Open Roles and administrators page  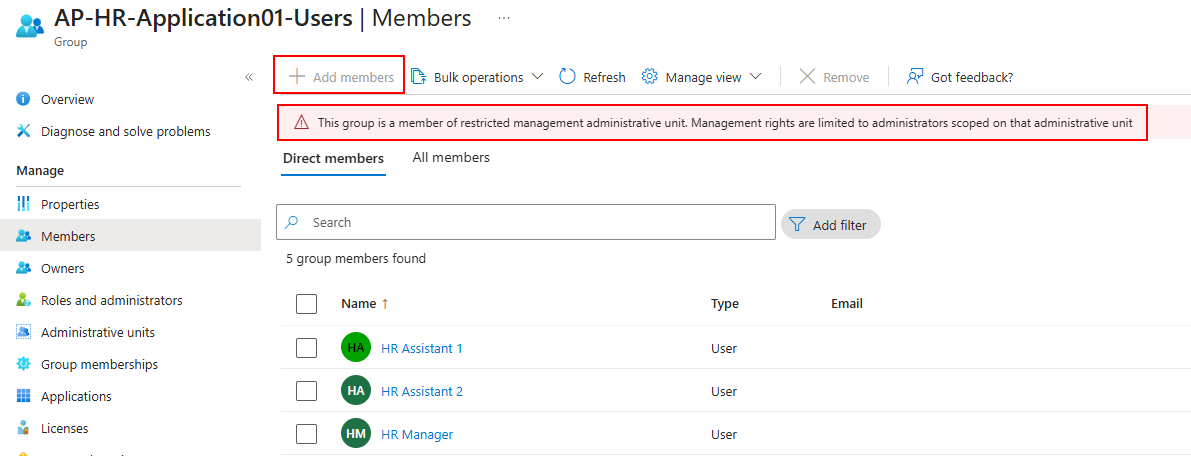click(x=112, y=300)
